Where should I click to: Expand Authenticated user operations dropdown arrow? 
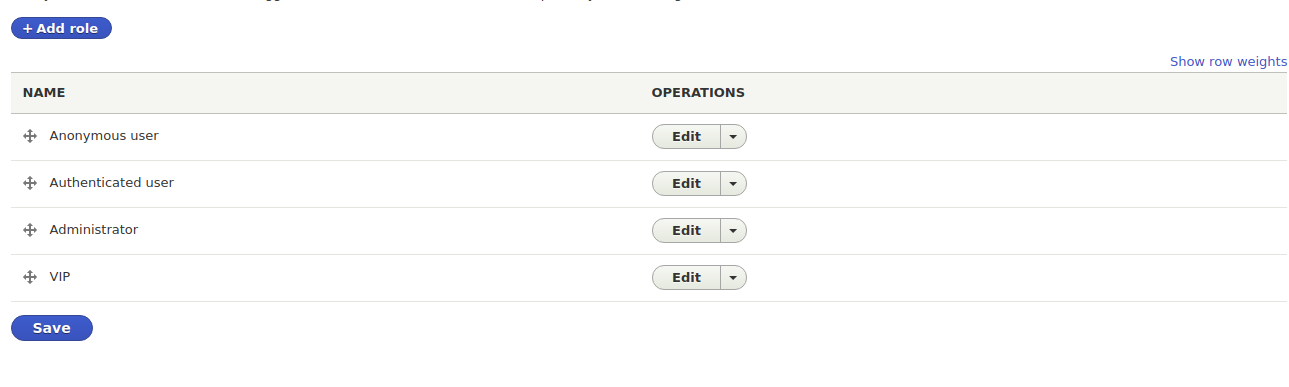click(x=733, y=184)
